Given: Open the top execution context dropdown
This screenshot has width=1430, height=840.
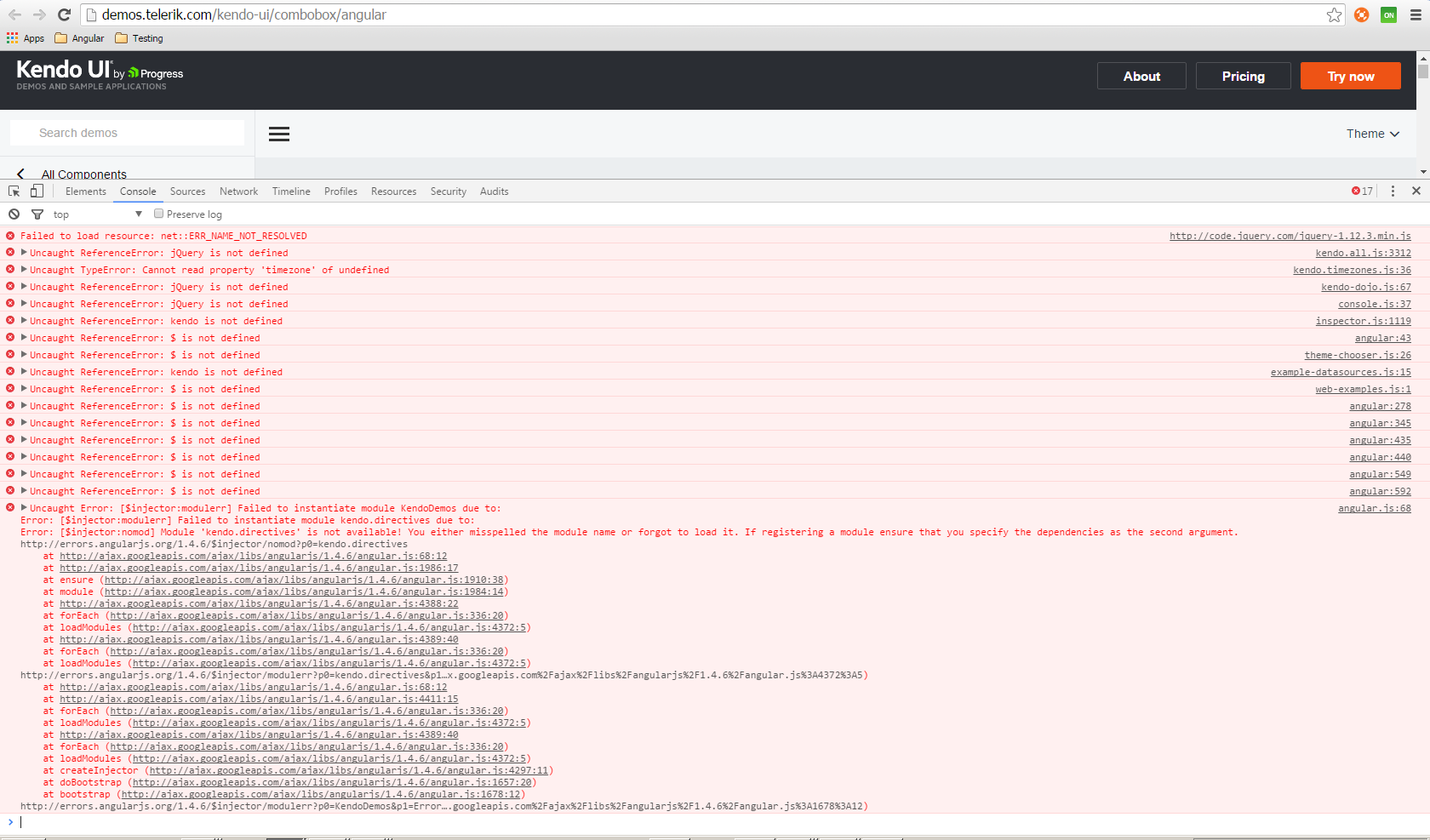Looking at the screenshot, I should pyautogui.click(x=97, y=214).
